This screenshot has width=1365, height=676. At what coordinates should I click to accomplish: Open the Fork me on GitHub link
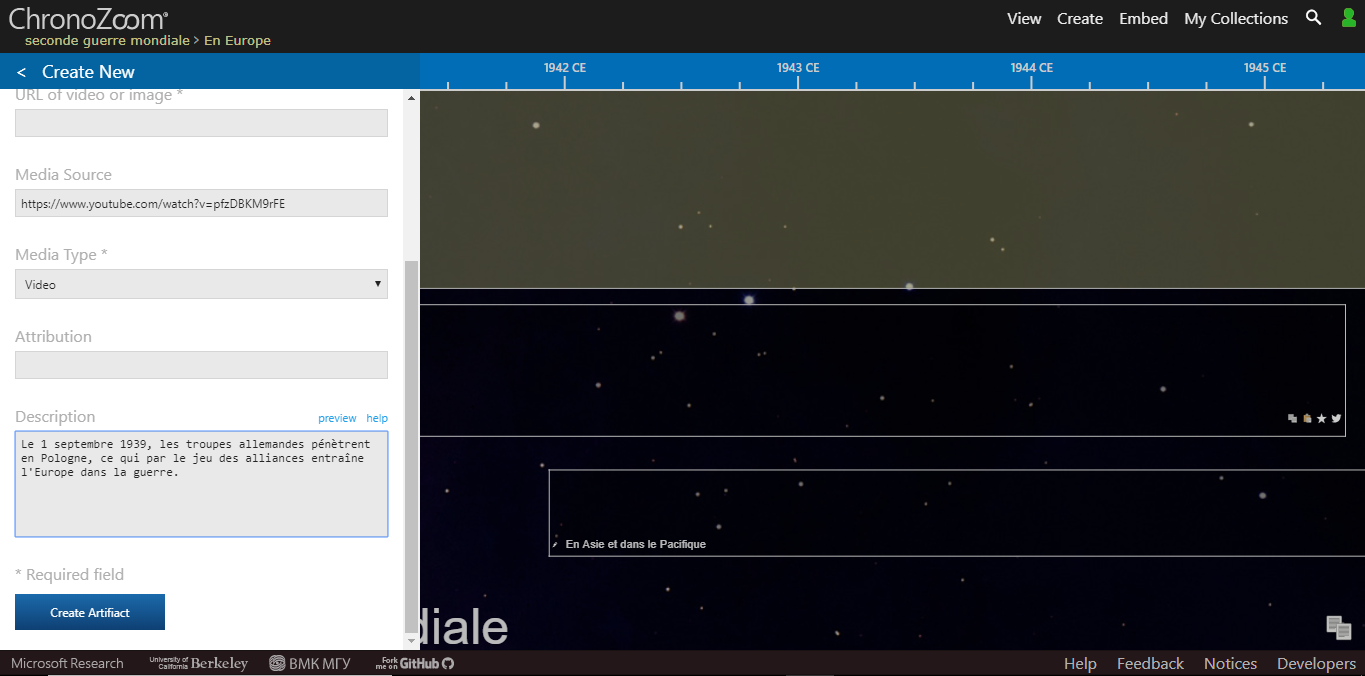415,663
